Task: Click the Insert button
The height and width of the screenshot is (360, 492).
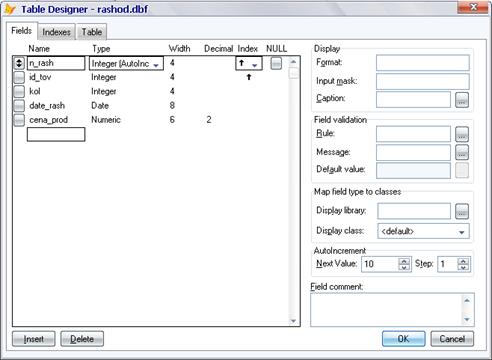Action: coord(34,339)
